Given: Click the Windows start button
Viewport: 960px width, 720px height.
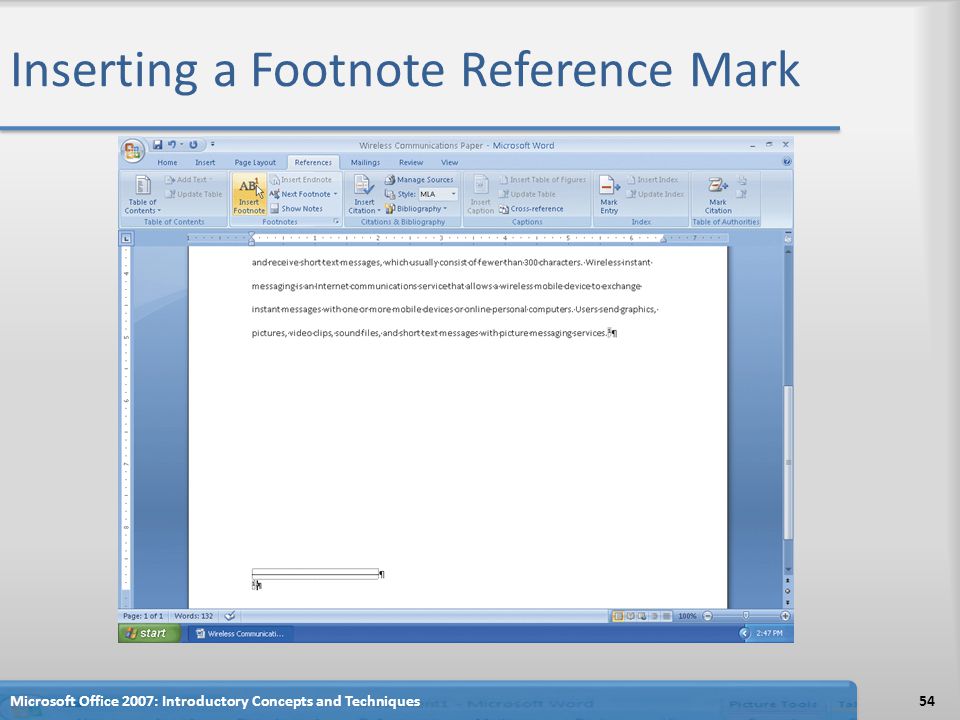Looking at the screenshot, I should [x=149, y=633].
